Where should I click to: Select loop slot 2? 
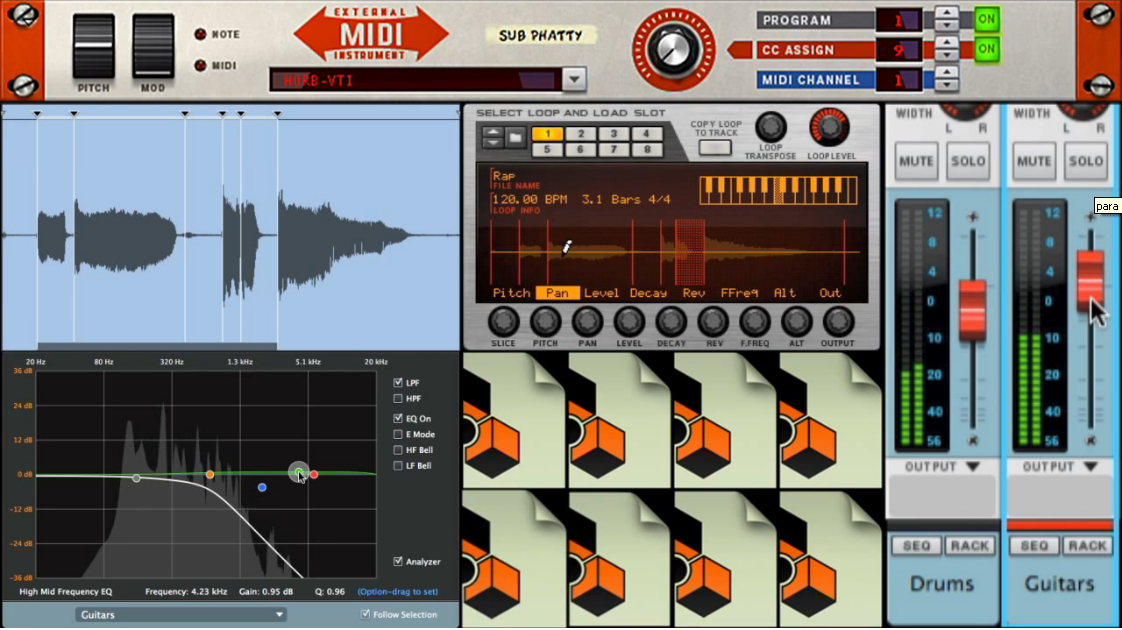click(x=581, y=134)
